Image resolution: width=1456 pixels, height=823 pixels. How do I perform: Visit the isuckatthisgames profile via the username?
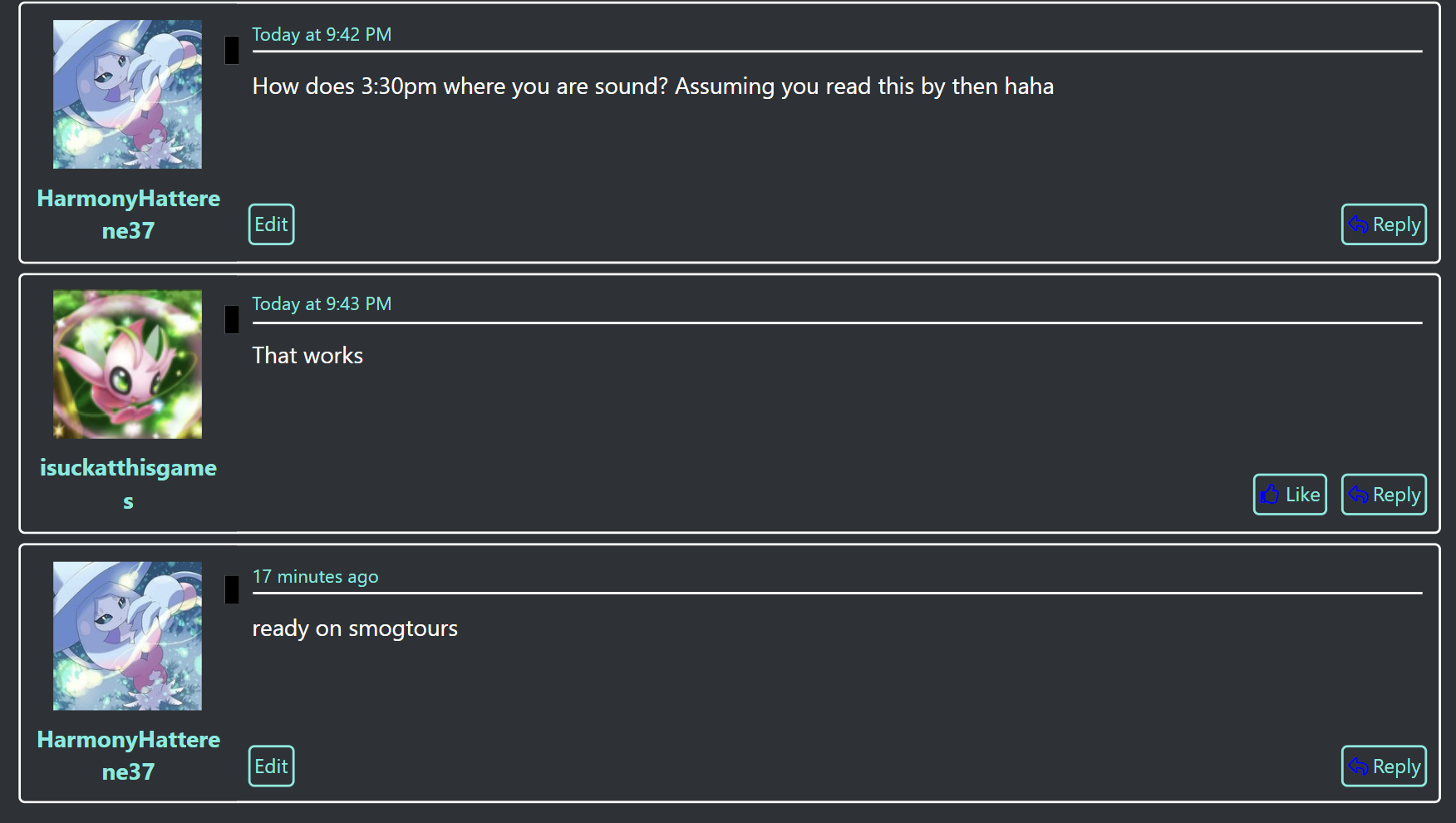point(128,484)
